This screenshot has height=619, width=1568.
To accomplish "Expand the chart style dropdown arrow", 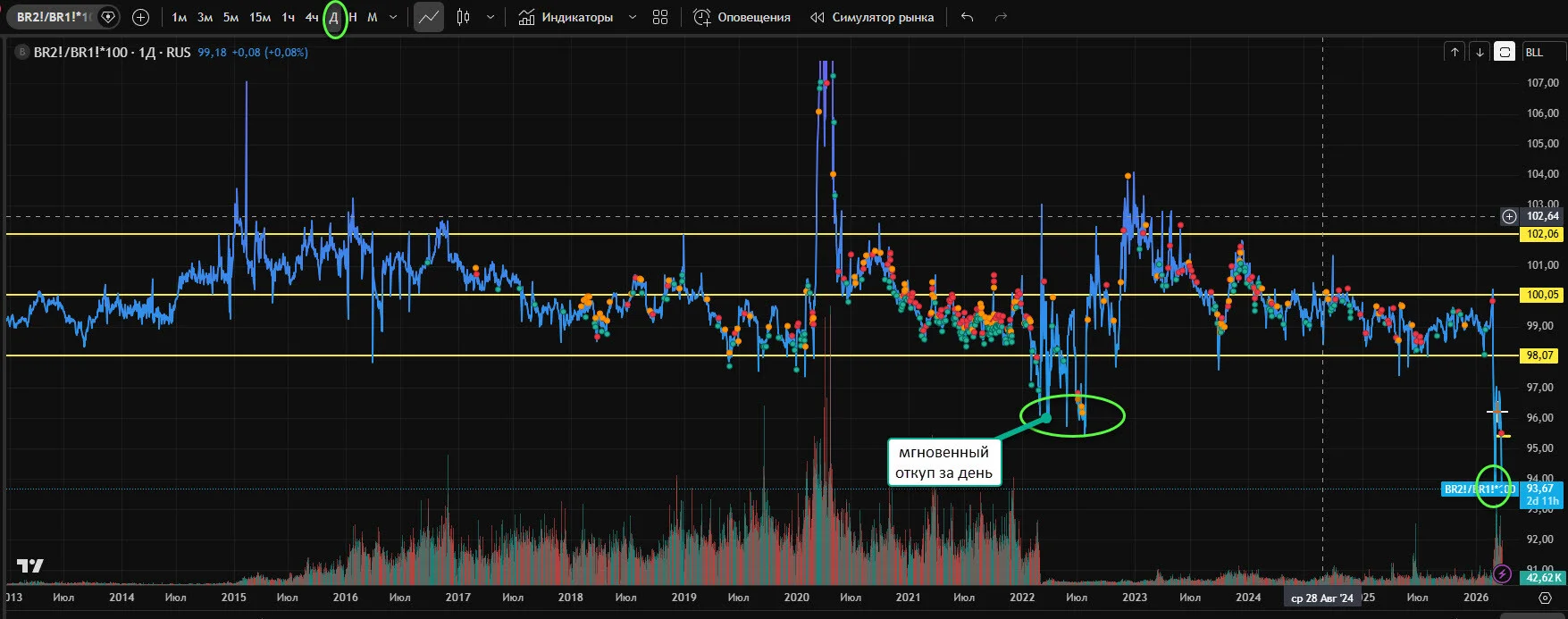I will 491,17.
